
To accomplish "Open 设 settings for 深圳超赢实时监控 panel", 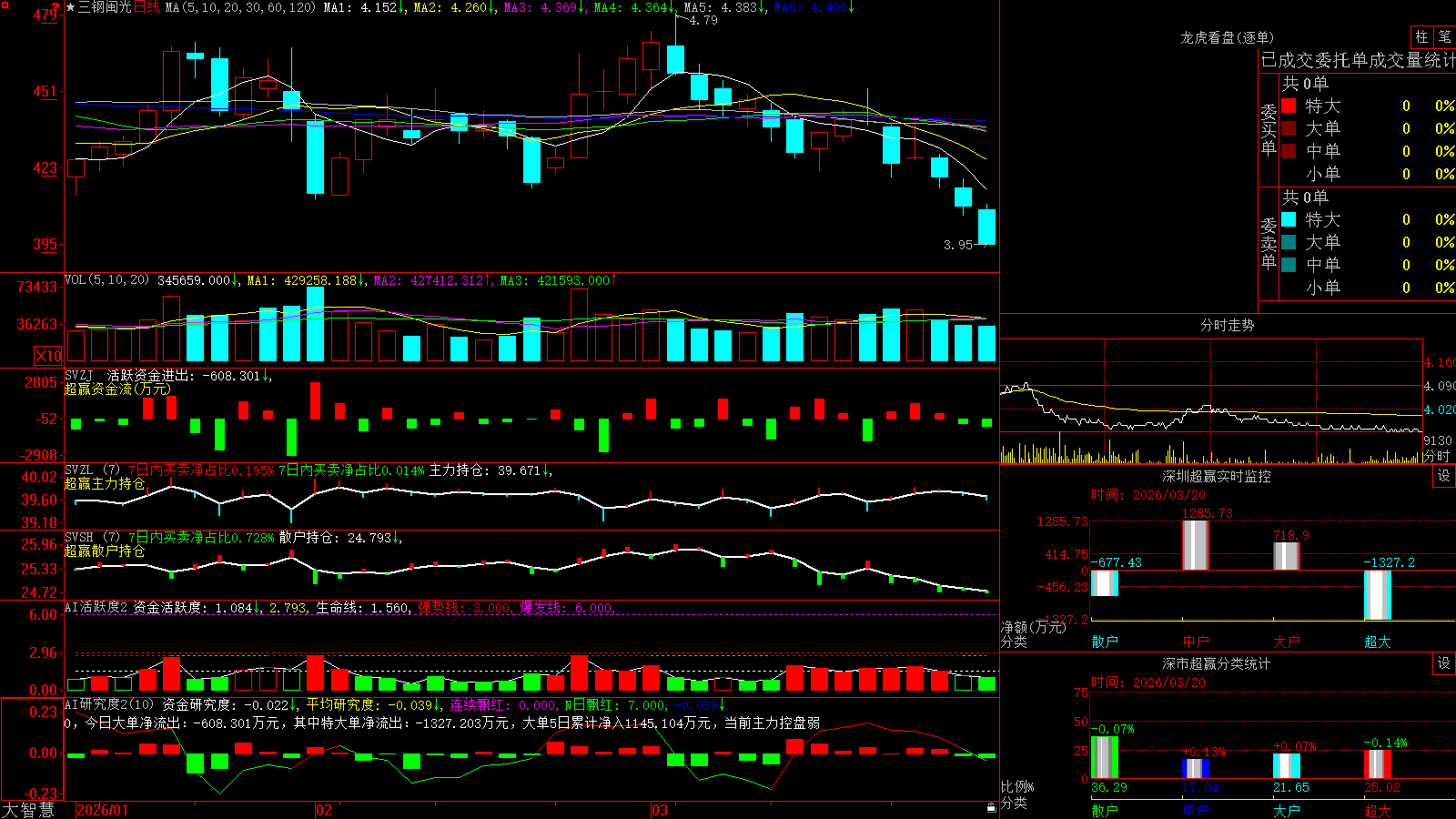I will click(x=1444, y=476).
